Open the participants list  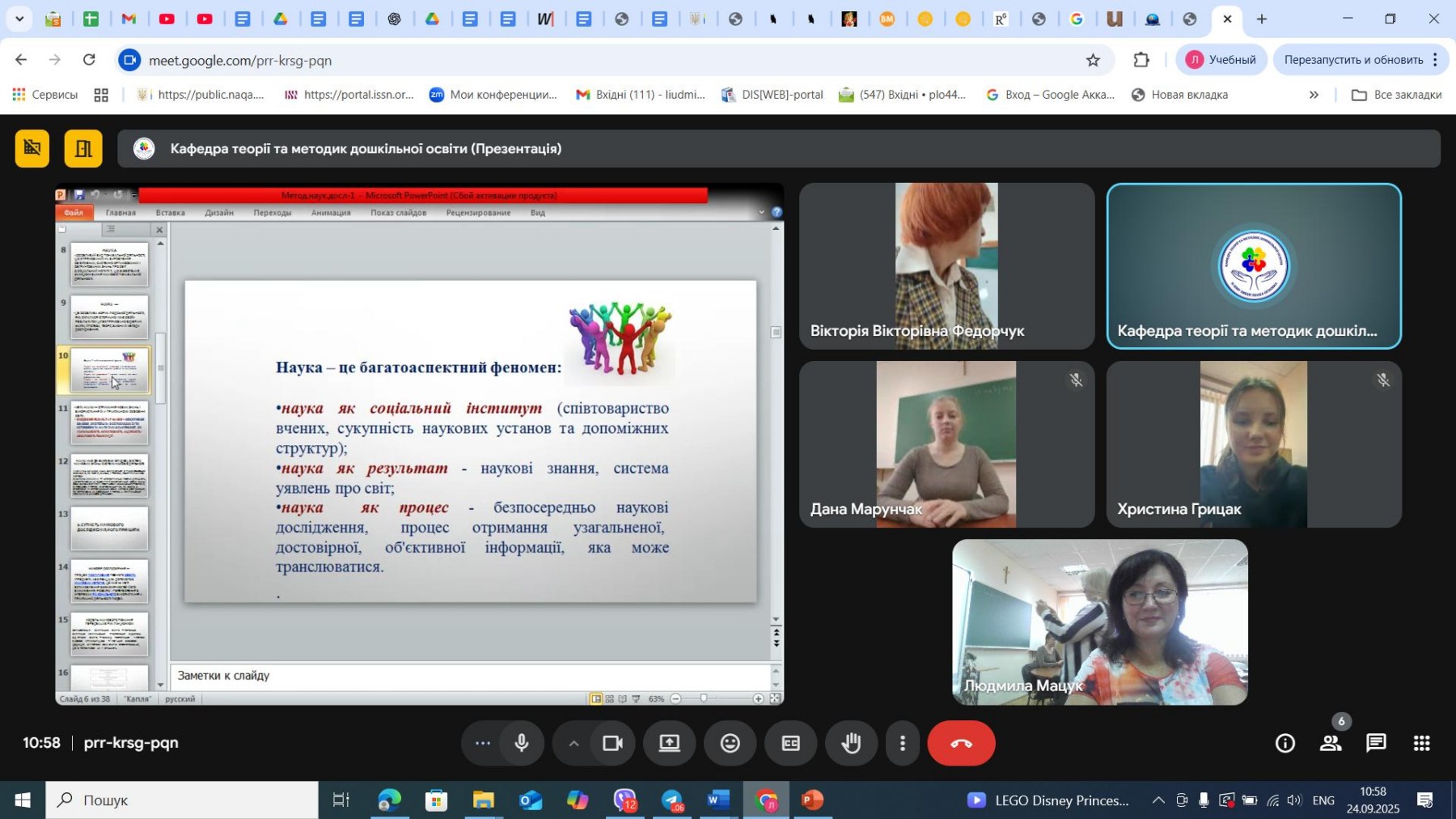point(1331,743)
